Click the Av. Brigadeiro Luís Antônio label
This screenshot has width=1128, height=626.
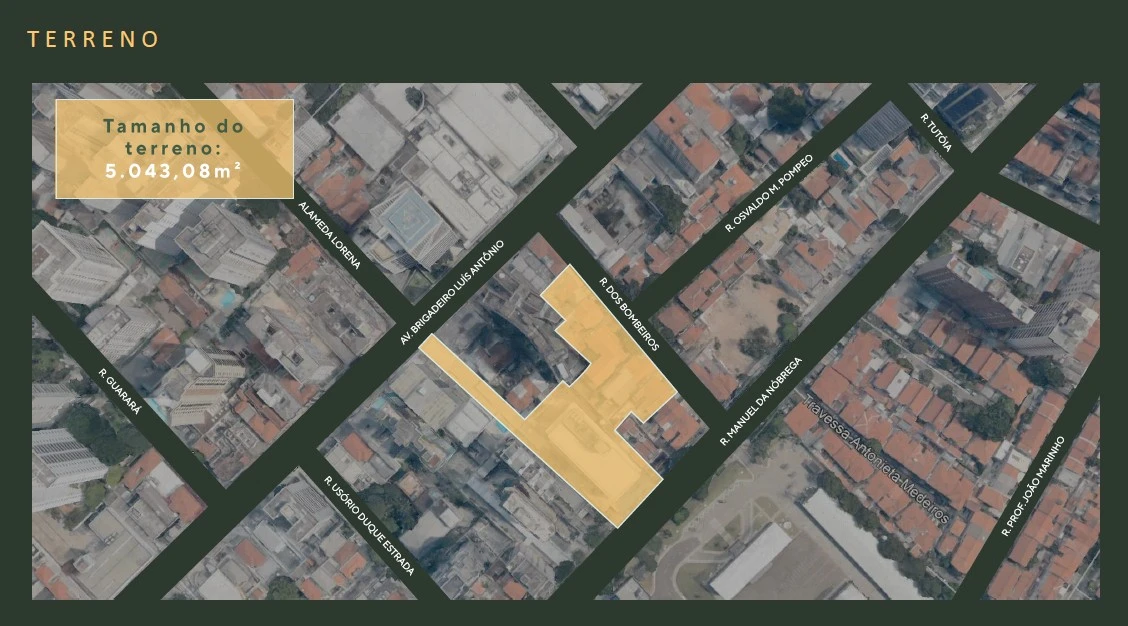click(452, 292)
